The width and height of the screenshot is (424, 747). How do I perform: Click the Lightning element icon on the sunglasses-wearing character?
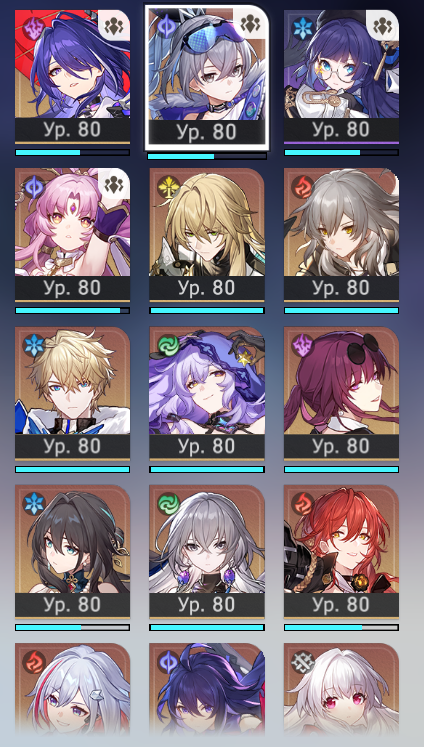point(303,345)
